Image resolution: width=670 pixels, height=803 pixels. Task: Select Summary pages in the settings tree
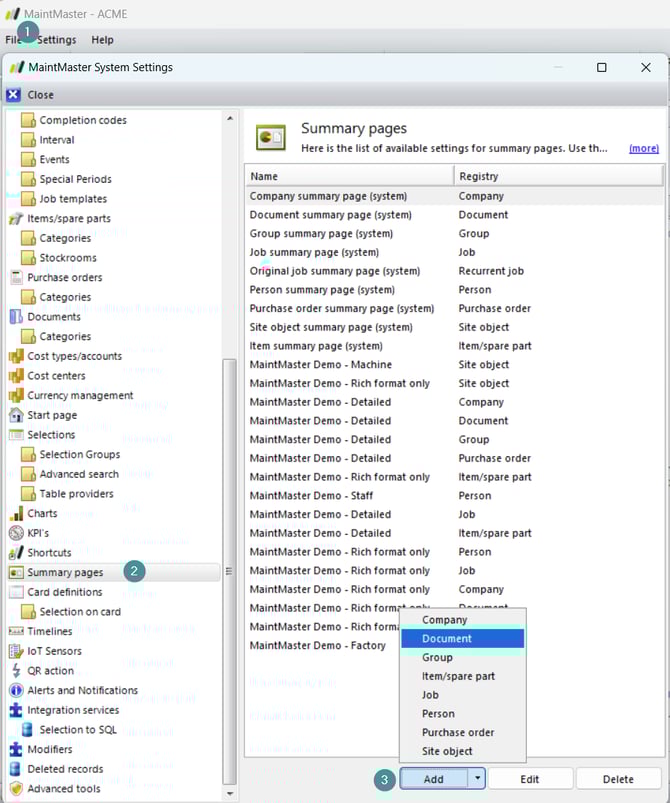[x=65, y=573]
